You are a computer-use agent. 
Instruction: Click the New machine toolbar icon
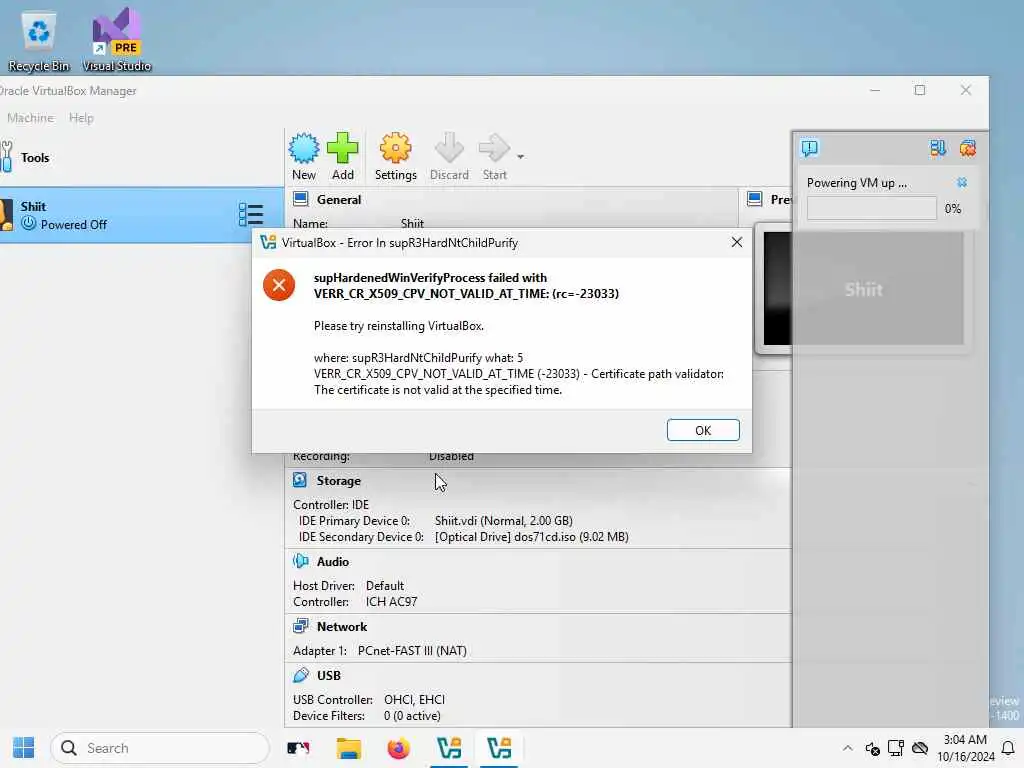pos(304,157)
